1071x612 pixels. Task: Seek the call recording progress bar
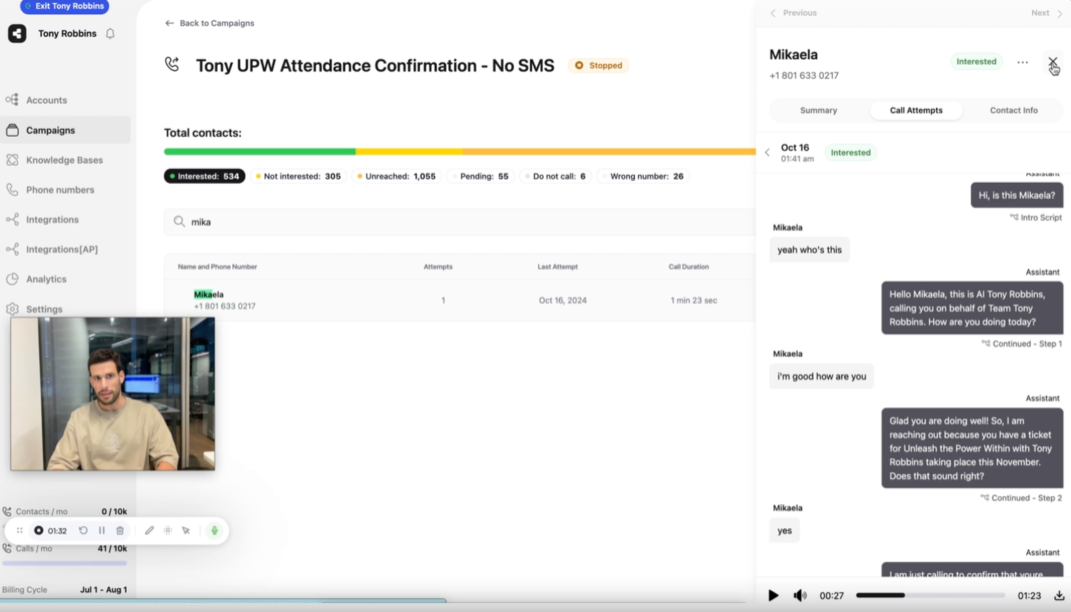[930, 596]
